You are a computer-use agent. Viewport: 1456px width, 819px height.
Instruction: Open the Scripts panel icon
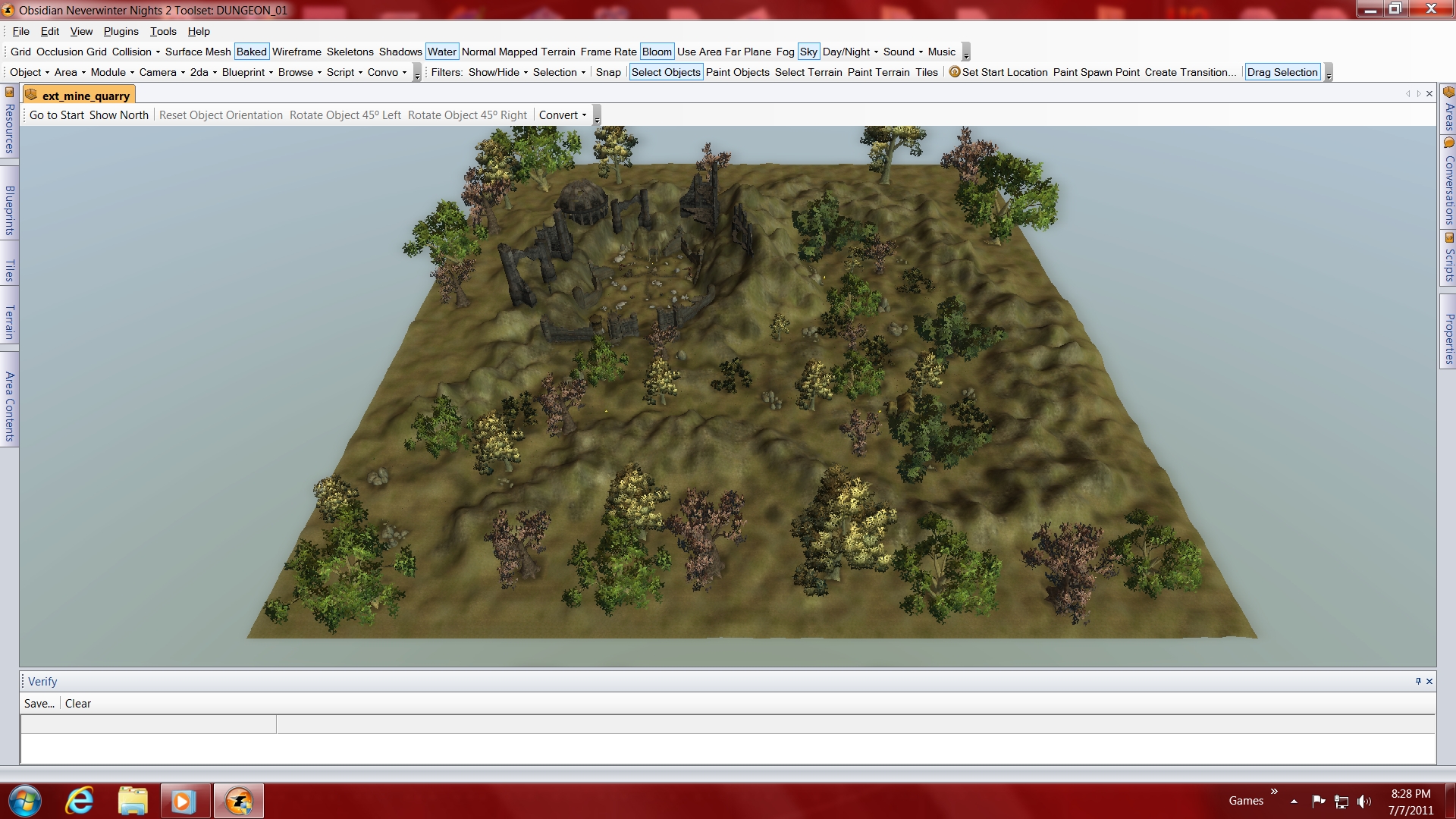pos(1448,238)
